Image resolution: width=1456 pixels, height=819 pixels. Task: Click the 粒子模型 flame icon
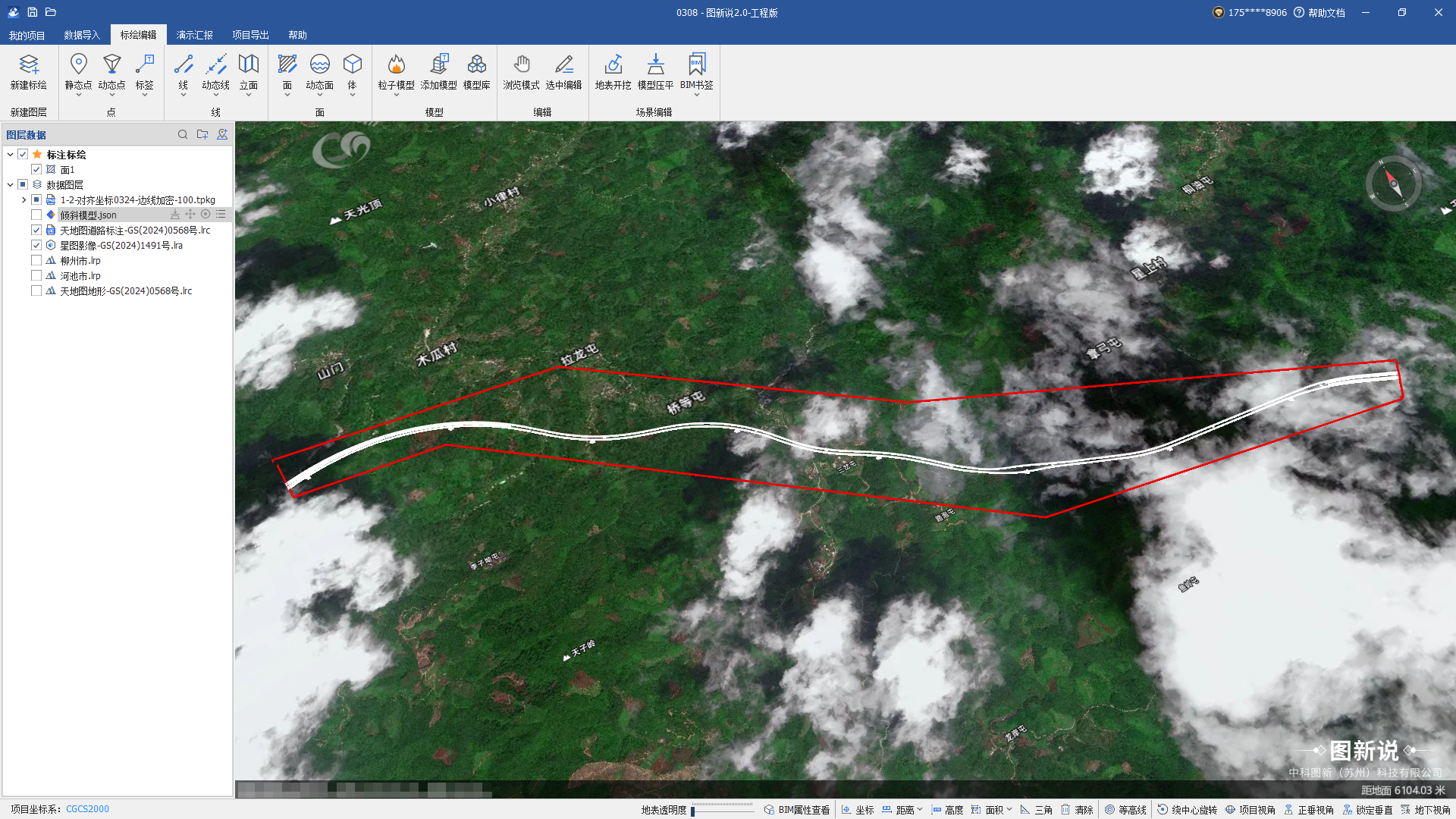[x=396, y=65]
